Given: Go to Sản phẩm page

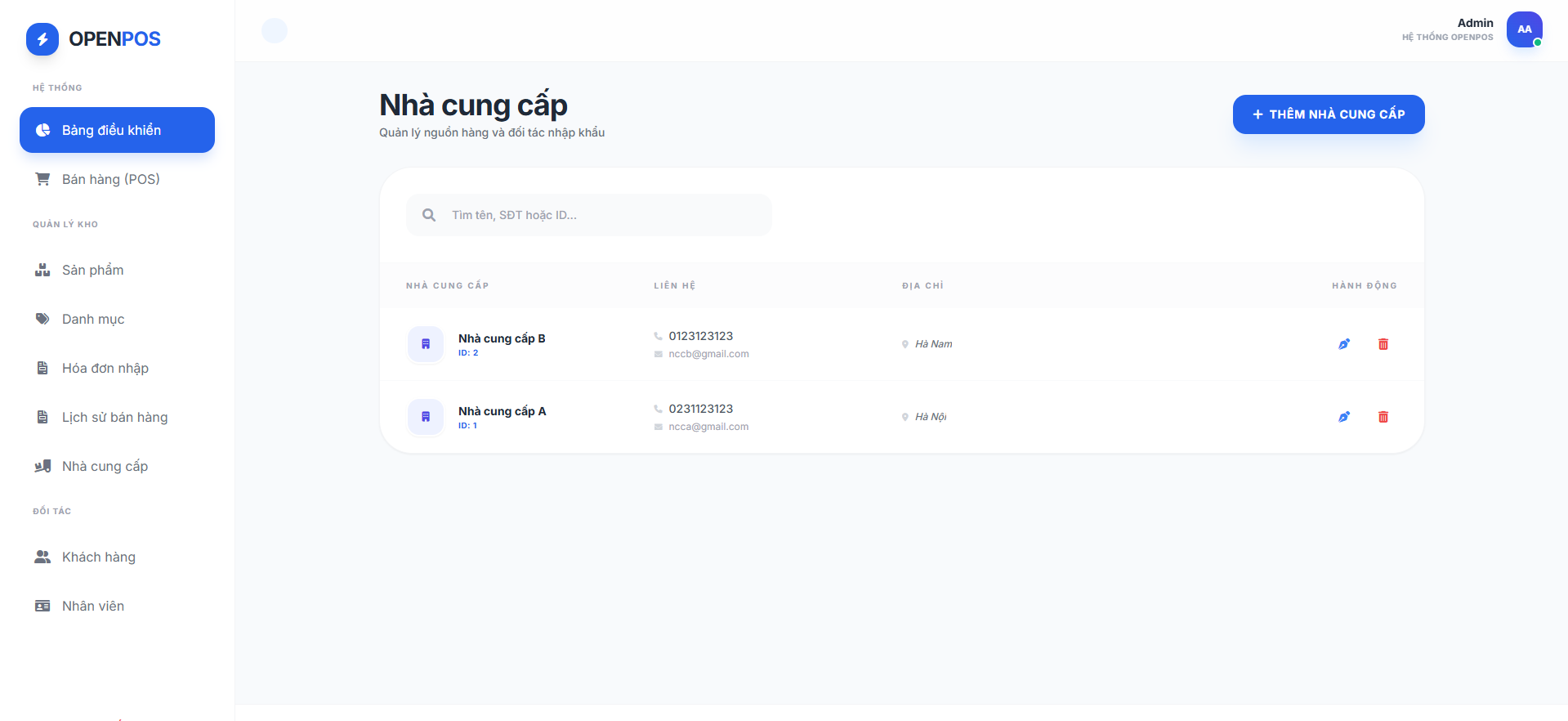Looking at the screenshot, I should 117,270.
